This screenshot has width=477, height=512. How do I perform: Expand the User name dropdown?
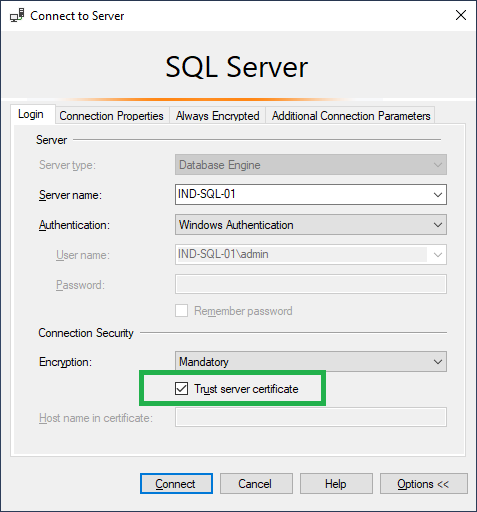tap(438, 255)
